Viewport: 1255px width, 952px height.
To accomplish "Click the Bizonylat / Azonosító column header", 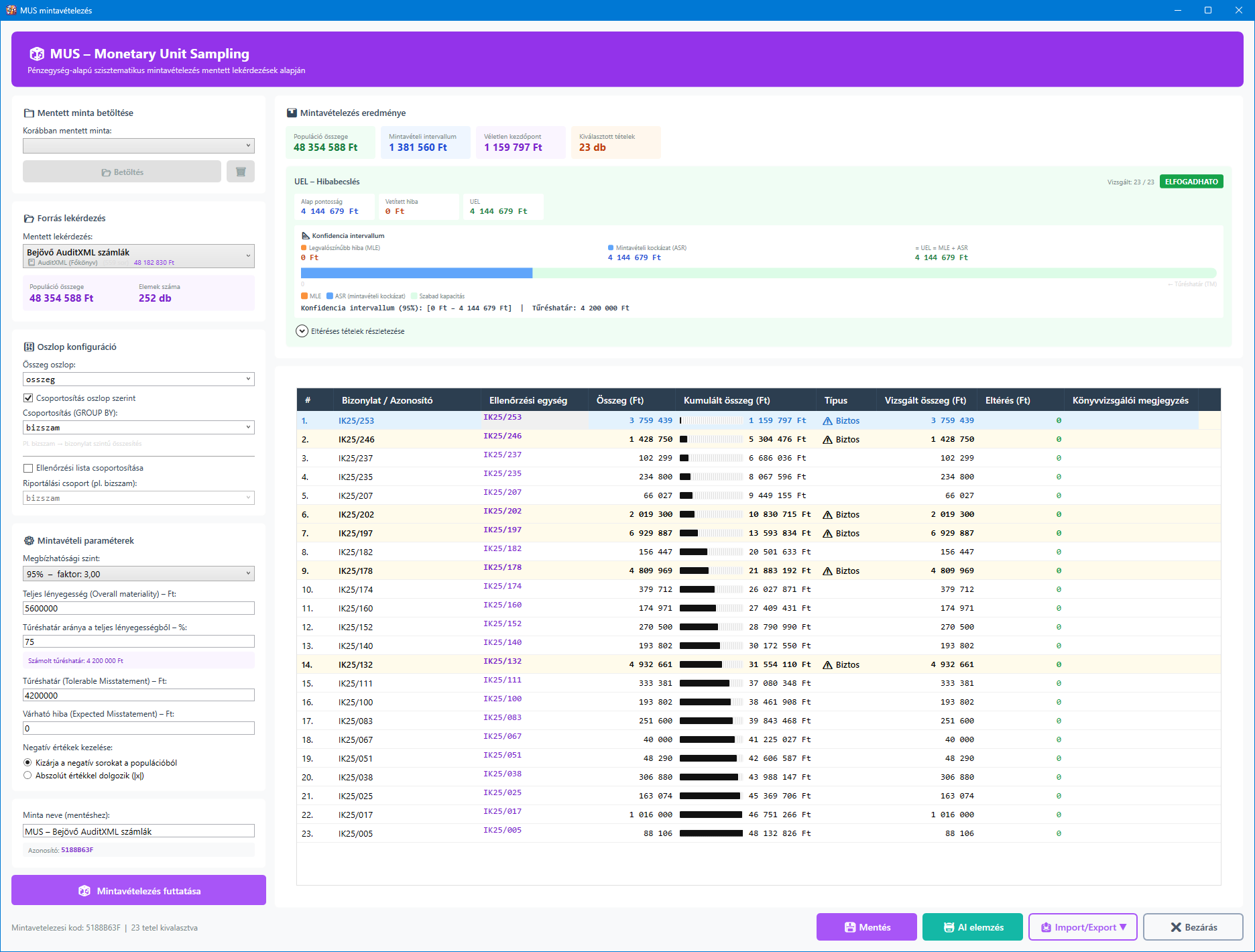I will tap(387, 400).
